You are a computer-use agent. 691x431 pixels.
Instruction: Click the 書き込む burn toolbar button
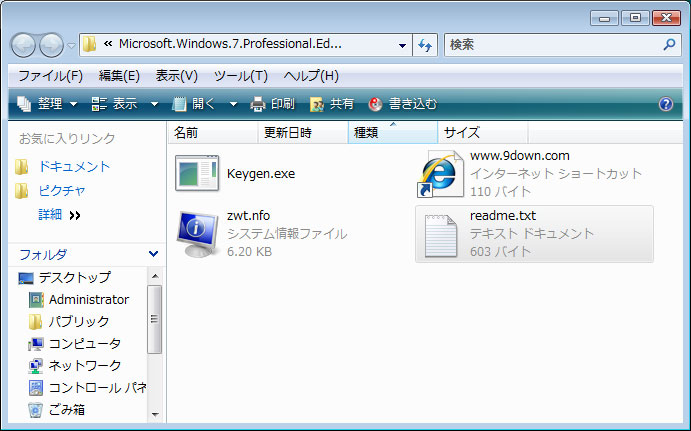[403, 104]
